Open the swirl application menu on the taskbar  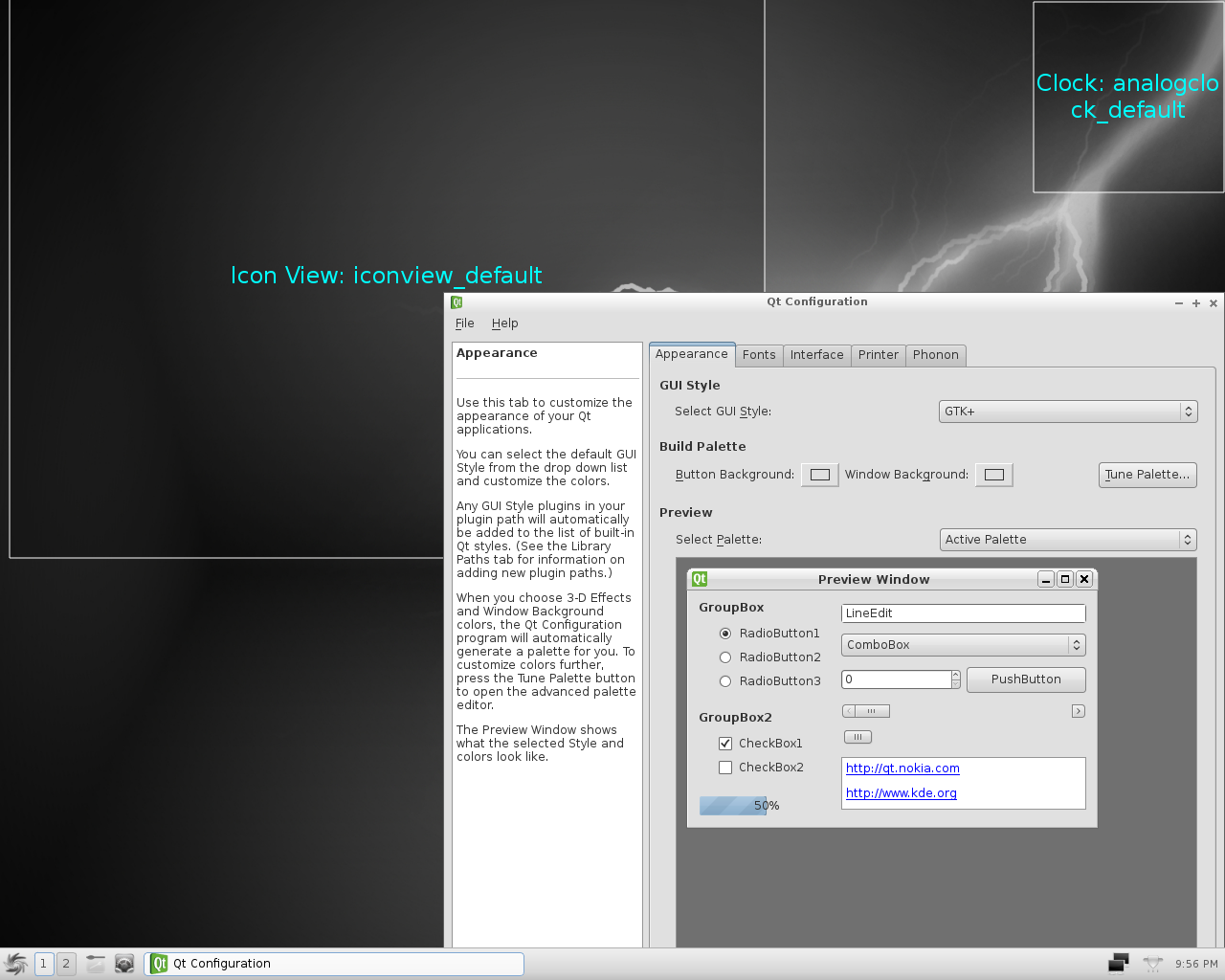click(x=16, y=964)
